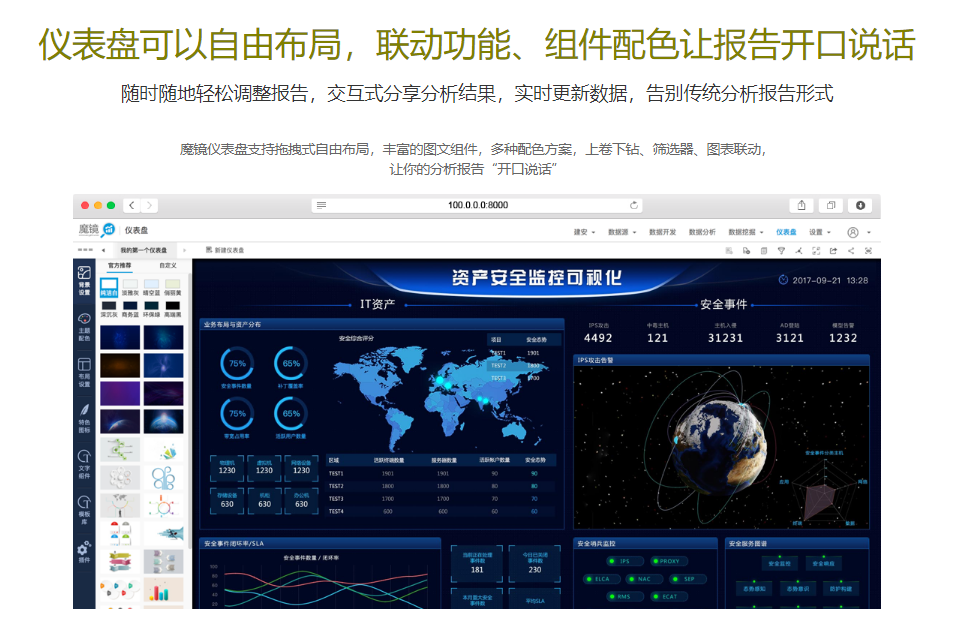Click the fullscreen icon at toolbar end
This screenshot has height=628, width=953.
(868, 250)
